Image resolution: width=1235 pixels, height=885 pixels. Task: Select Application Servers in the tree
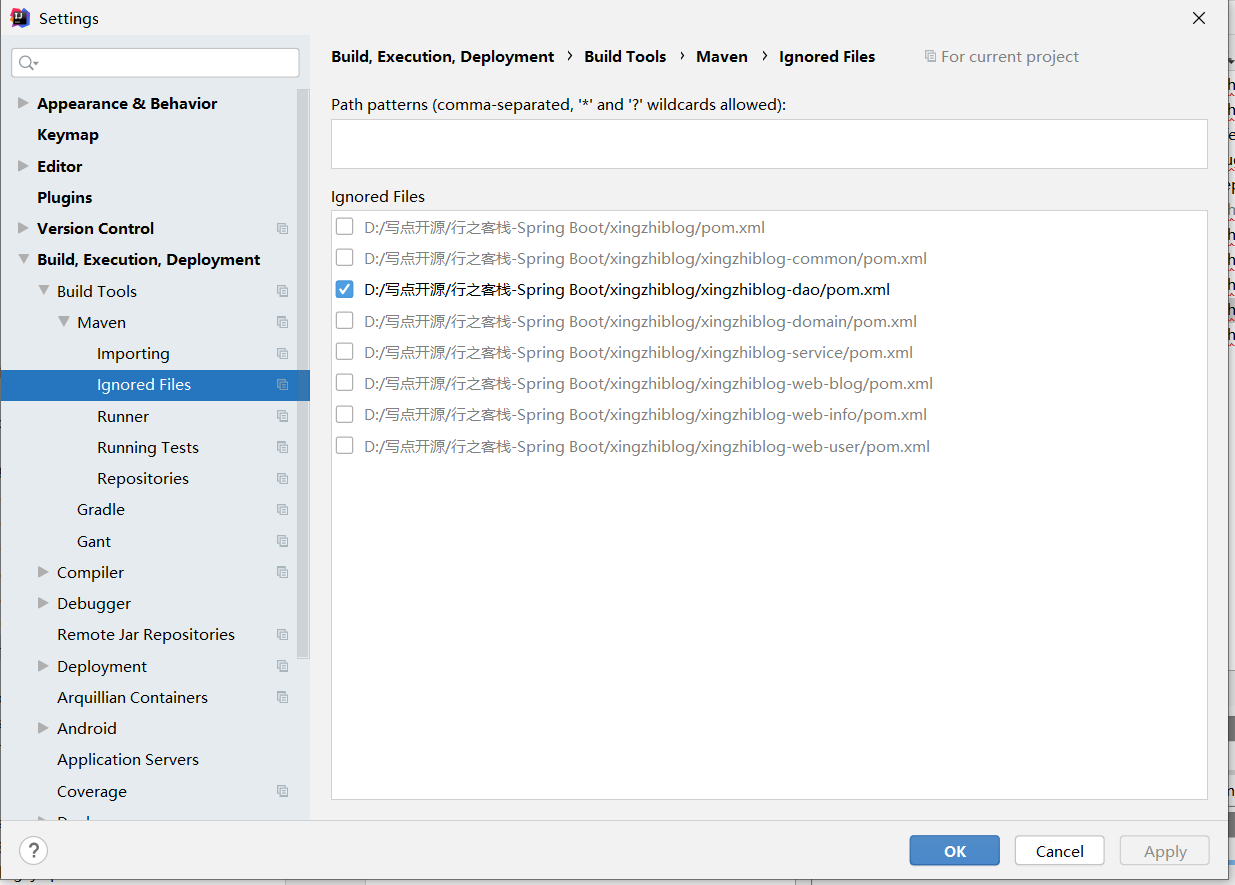(x=128, y=760)
